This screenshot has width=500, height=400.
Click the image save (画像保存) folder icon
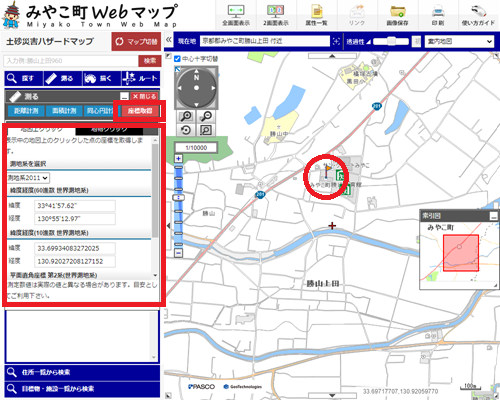[x=397, y=15]
